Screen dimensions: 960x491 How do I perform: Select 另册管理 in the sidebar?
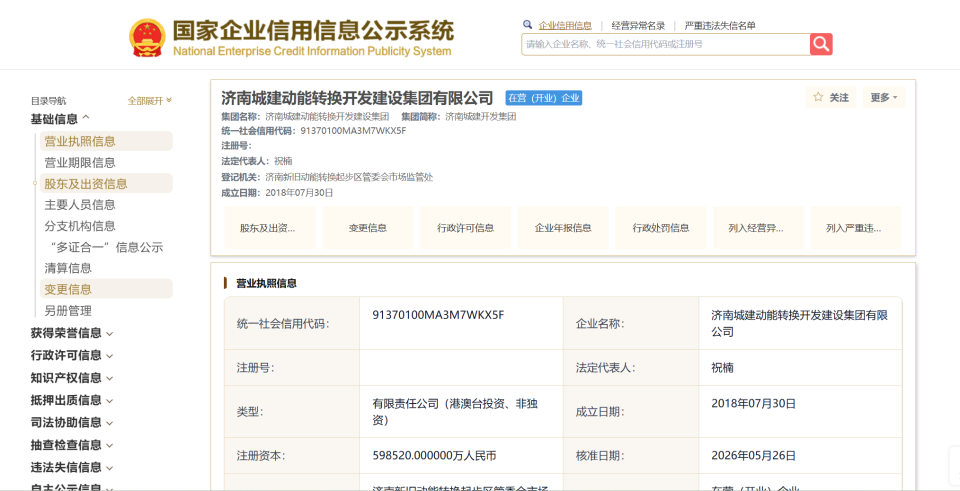tap(68, 310)
